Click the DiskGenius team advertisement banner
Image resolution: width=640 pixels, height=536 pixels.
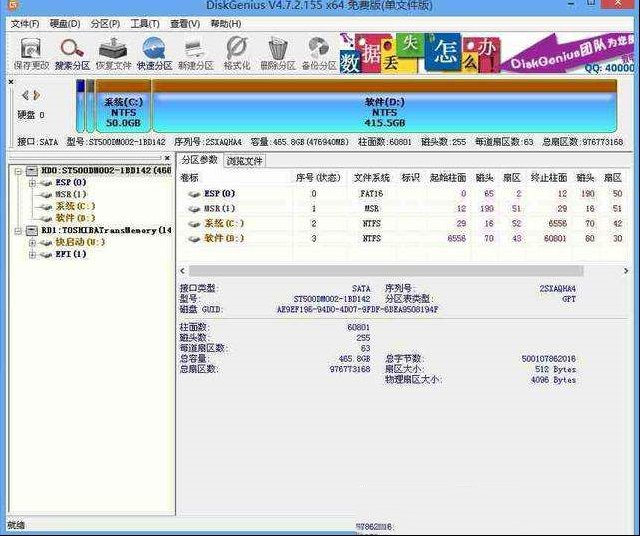[x=487, y=53]
